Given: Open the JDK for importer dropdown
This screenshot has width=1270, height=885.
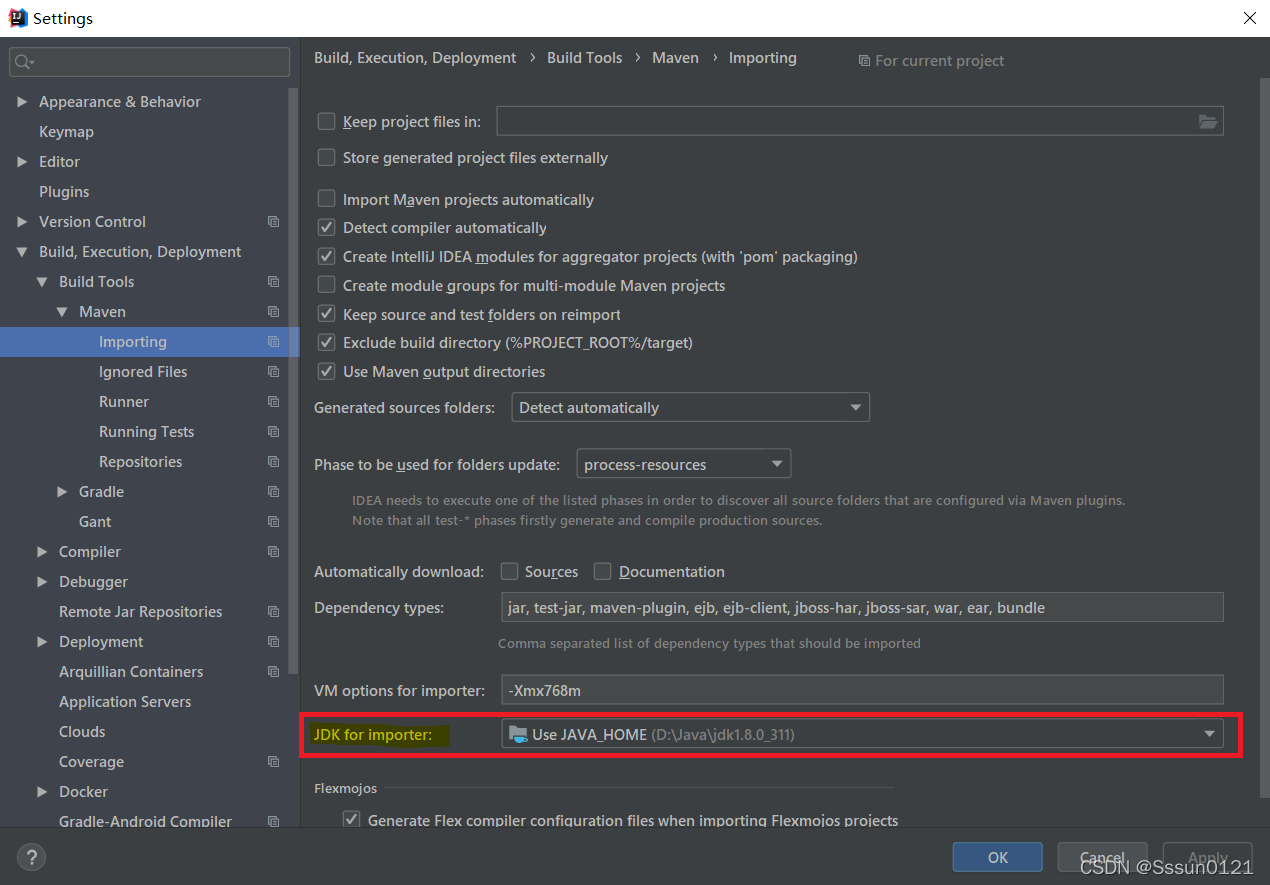Looking at the screenshot, I should click(862, 734).
